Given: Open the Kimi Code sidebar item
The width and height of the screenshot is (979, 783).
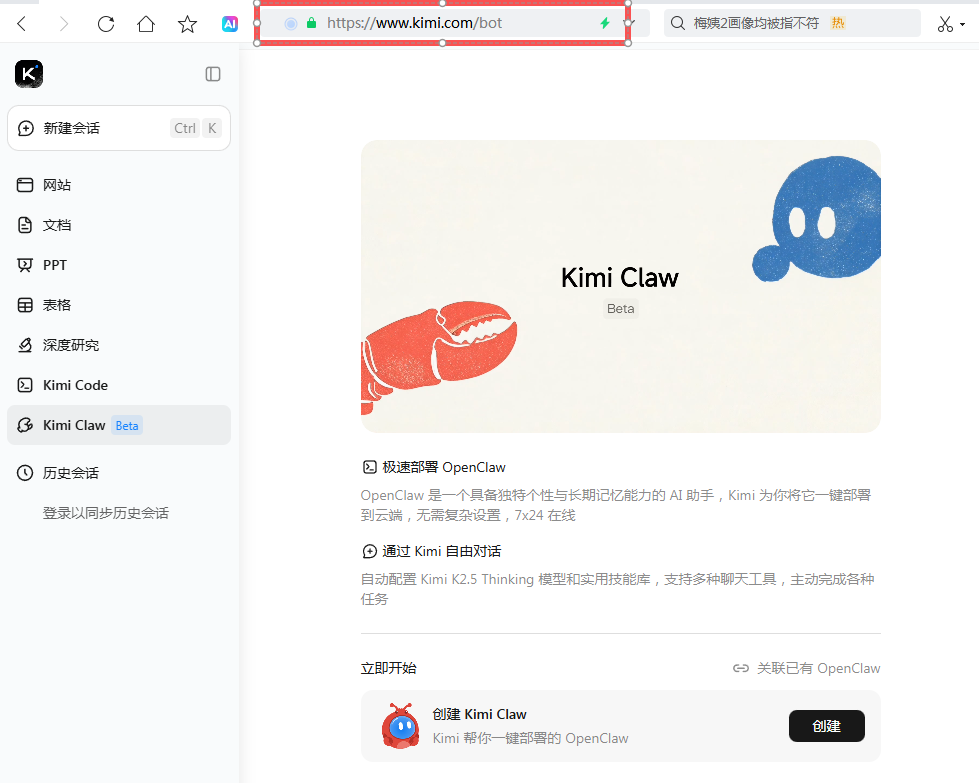Looking at the screenshot, I should coord(119,385).
